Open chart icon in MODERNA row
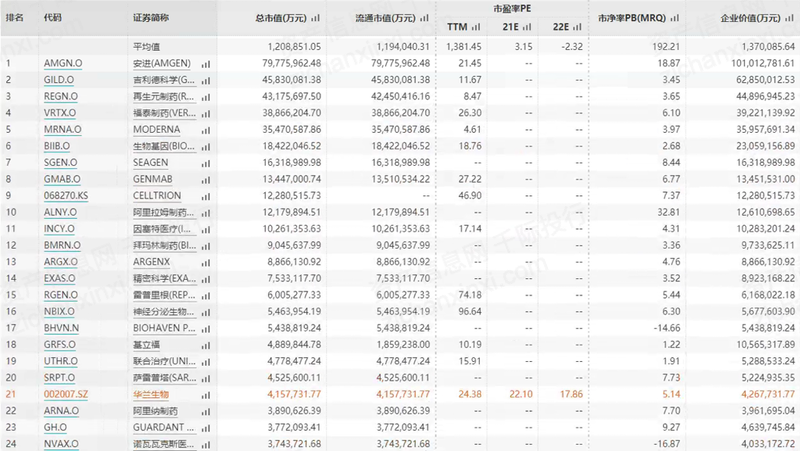Screen dimensions: 800x451 tap(206, 131)
